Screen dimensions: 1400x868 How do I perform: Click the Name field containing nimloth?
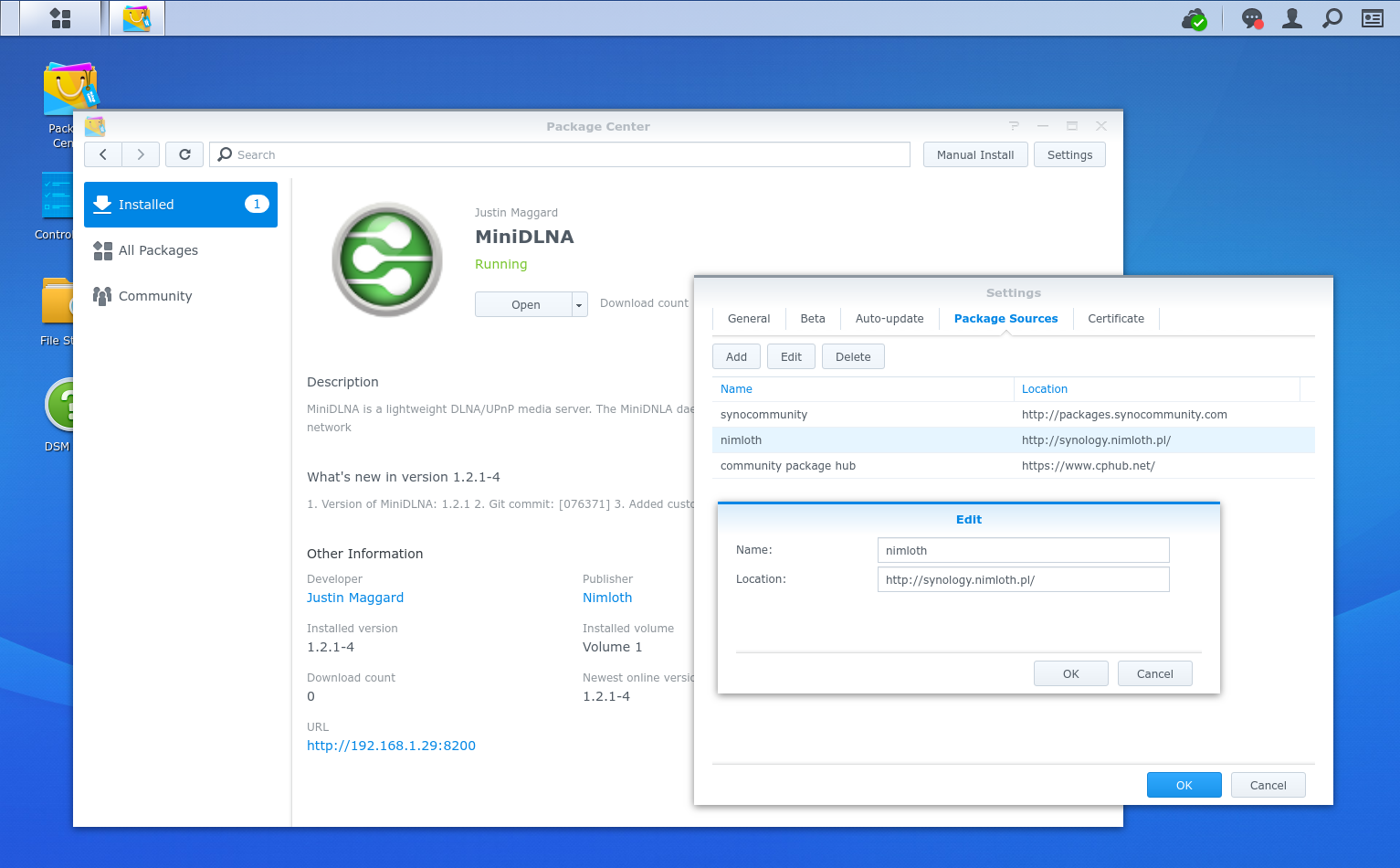(1024, 550)
